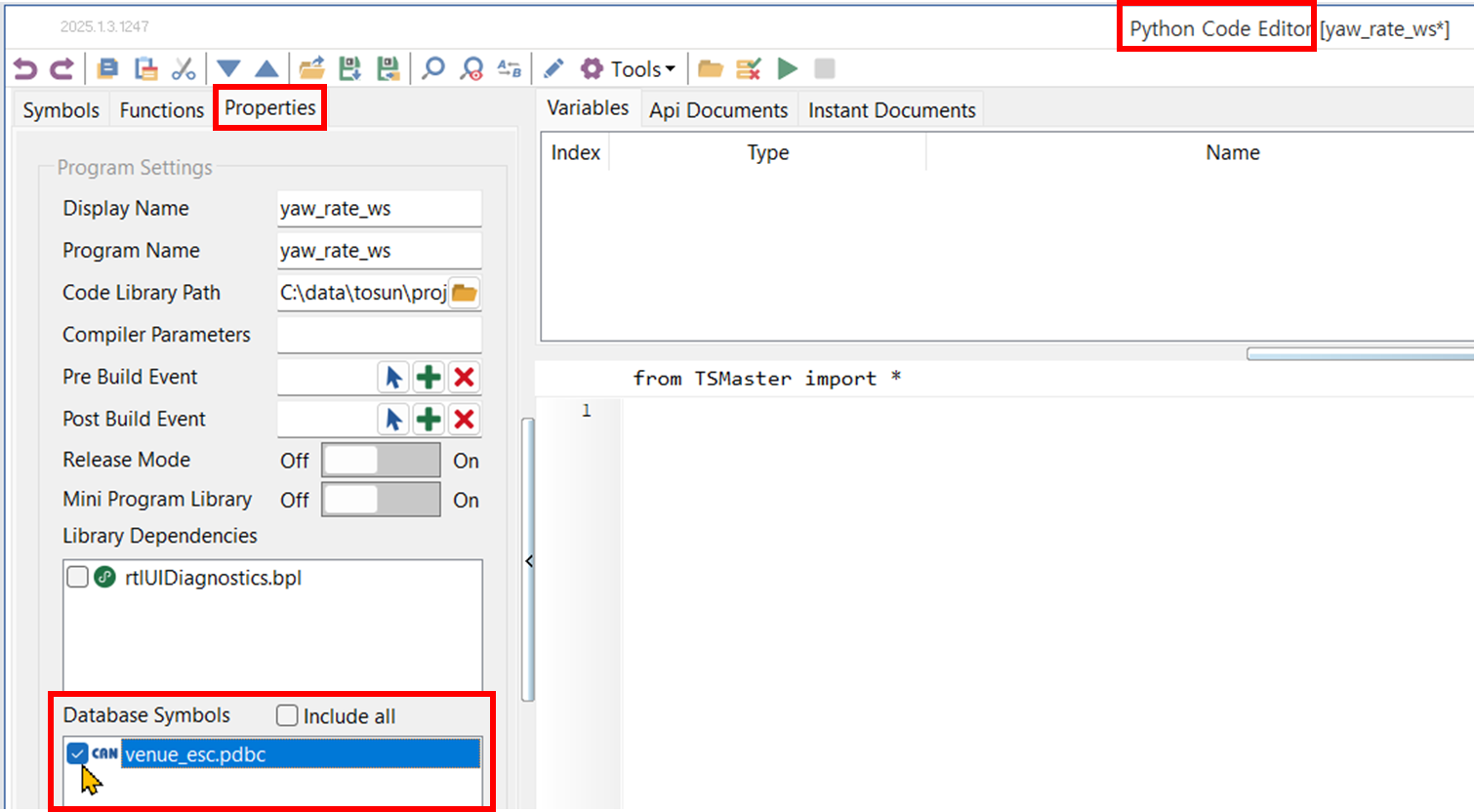Click the Index column header
Screen dimensions: 1474x812
coord(575,152)
